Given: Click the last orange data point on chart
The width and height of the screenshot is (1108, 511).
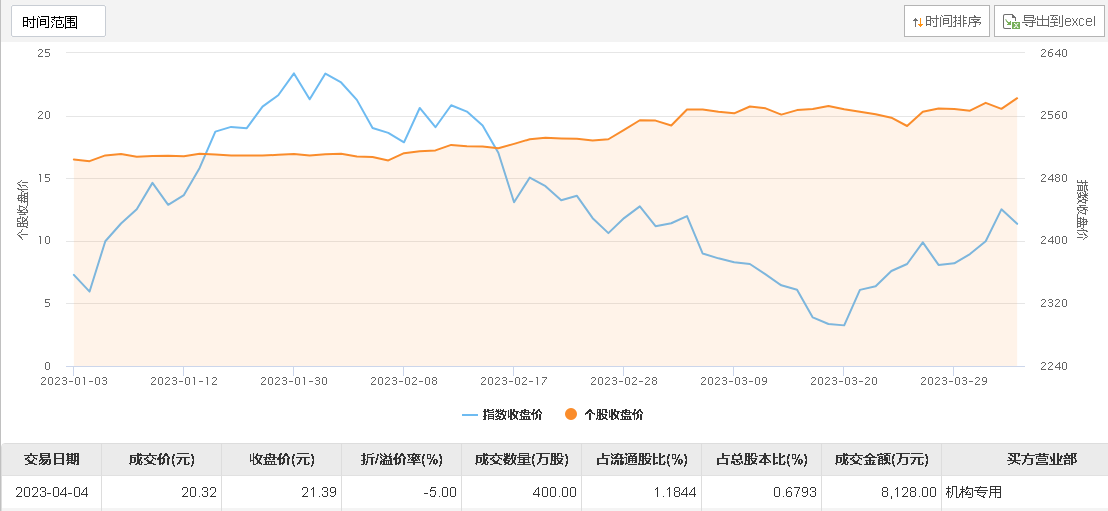Looking at the screenshot, I should 1017,98.
